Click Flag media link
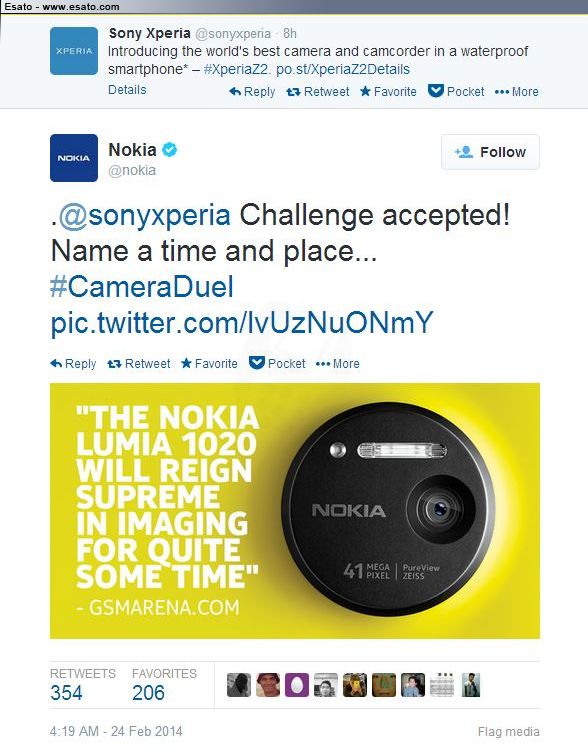 [508, 731]
